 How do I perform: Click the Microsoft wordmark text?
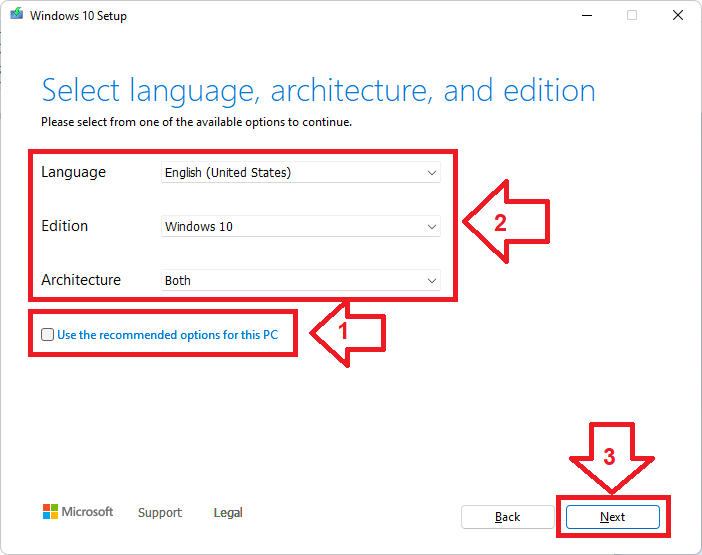pos(87,512)
